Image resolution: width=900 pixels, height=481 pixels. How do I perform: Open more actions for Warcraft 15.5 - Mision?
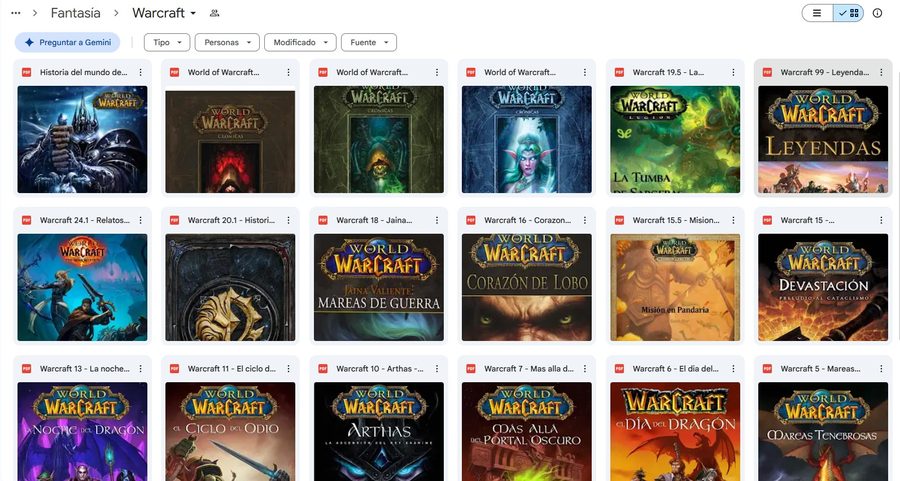(733, 220)
